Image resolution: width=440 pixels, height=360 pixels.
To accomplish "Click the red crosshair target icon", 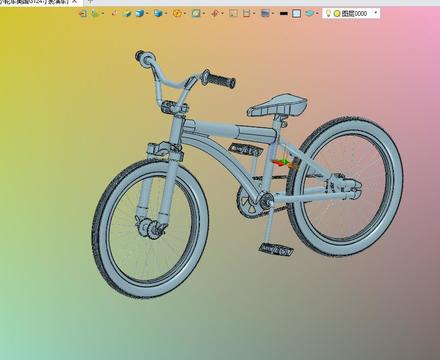I will 215,13.
